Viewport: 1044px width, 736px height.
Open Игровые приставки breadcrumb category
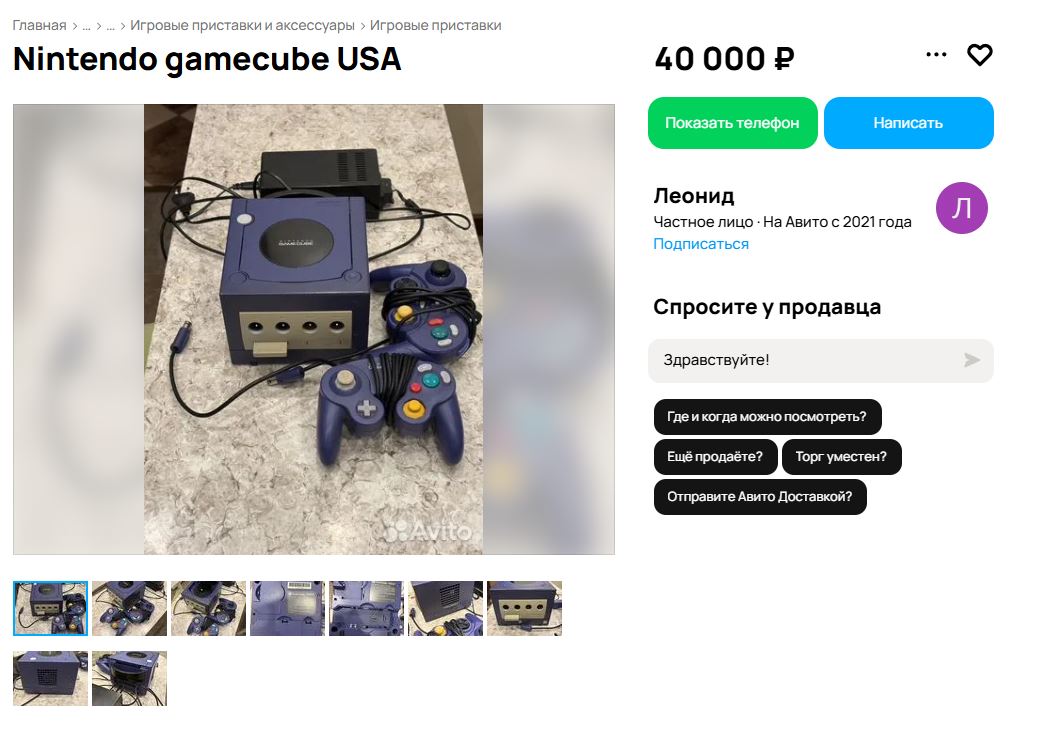click(x=435, y=25)
